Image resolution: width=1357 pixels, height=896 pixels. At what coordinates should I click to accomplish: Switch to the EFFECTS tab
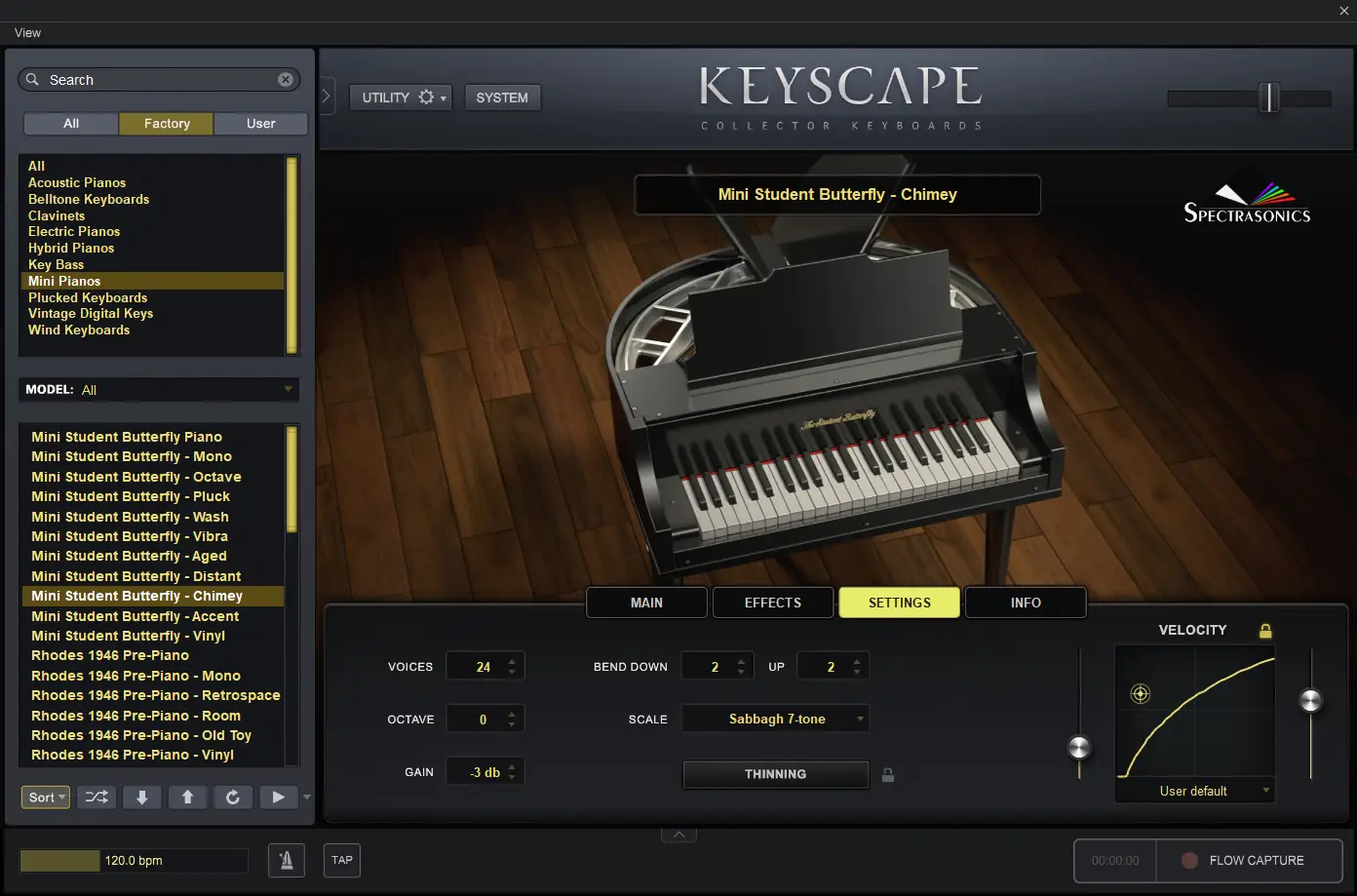pyautogui.click(x=772, y=602)
